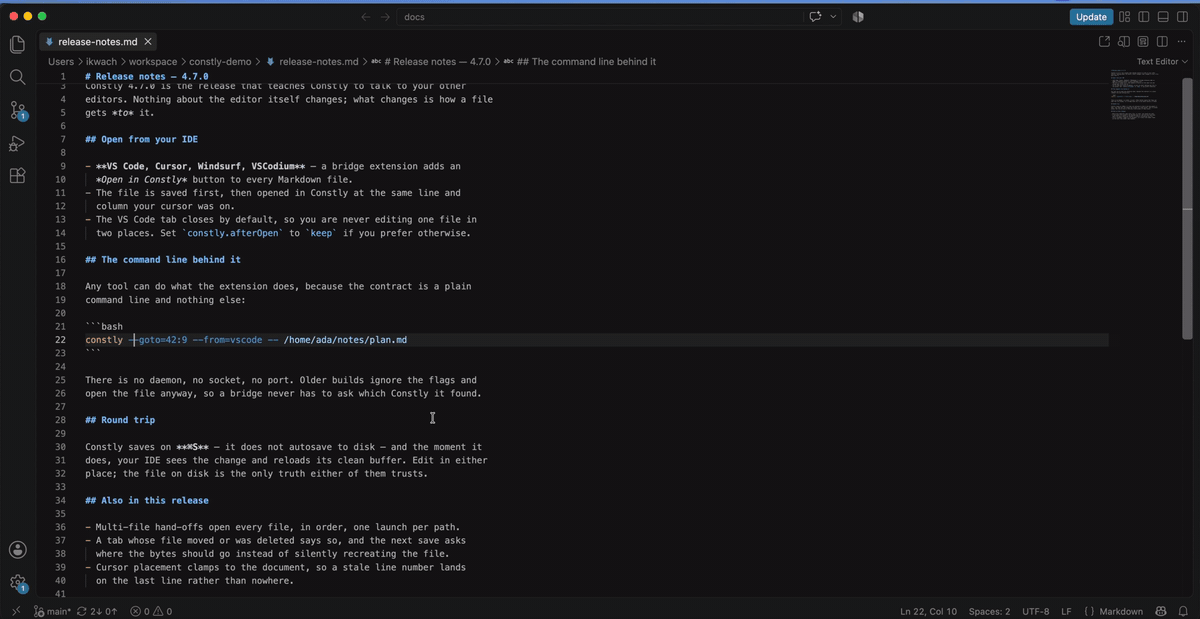Image resolution: width=1200 pixels, height=619 pixels.
Task: Open the Copilot chat icon in the title bar
Action: click(x=814, y=17)
